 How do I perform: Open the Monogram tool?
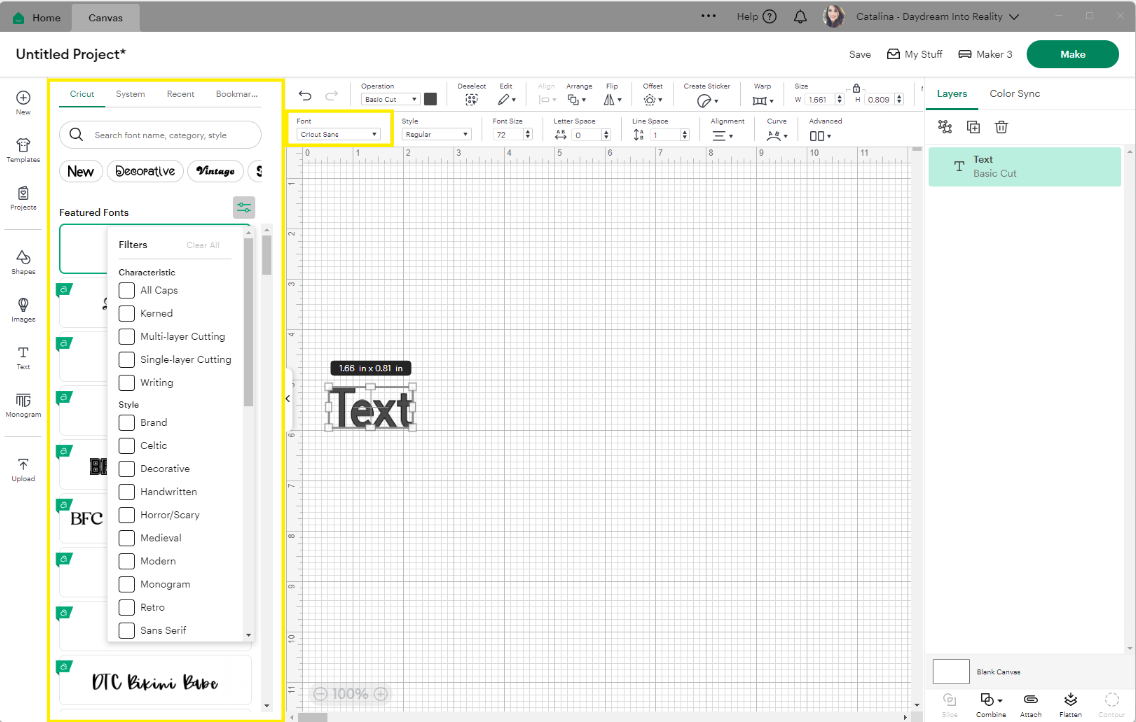23,405
